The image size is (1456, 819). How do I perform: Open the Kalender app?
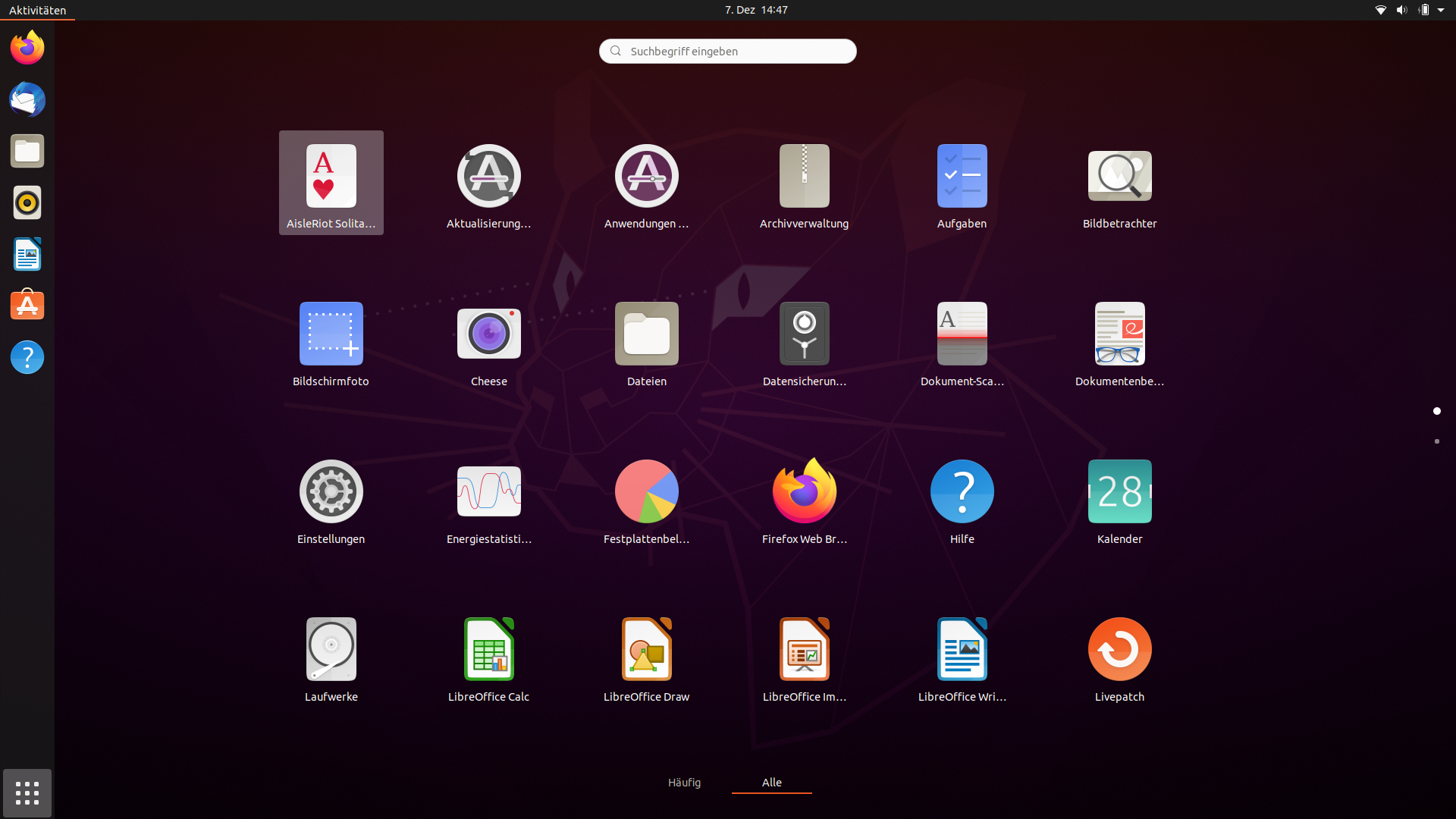pos(1119,492)
